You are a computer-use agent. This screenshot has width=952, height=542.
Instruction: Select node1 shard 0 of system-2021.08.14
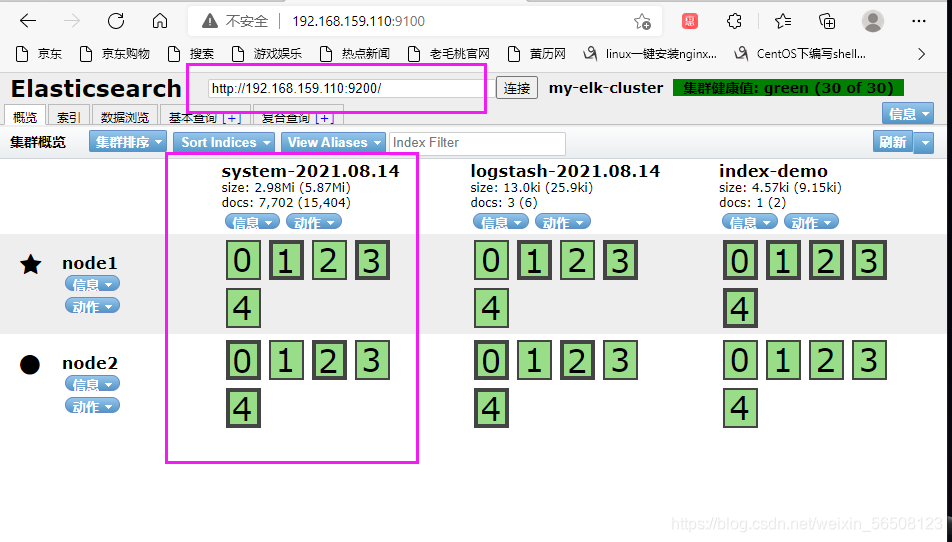(x=243, y=260)
